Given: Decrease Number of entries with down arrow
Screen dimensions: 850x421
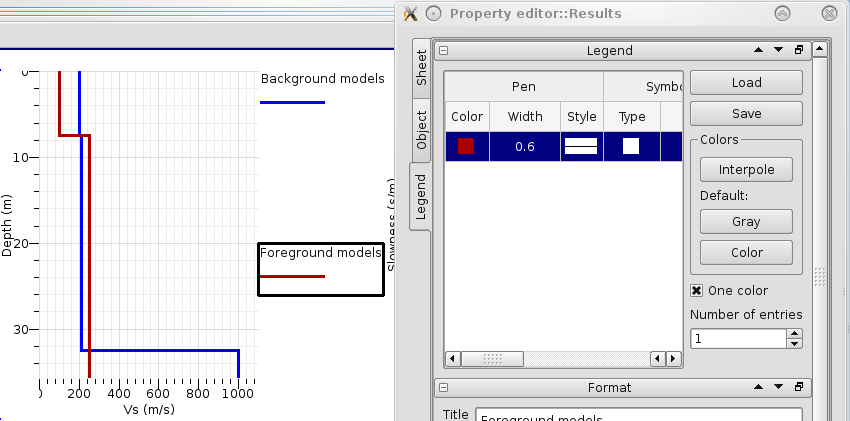Looking at the screenshot, I should point(795,344).
